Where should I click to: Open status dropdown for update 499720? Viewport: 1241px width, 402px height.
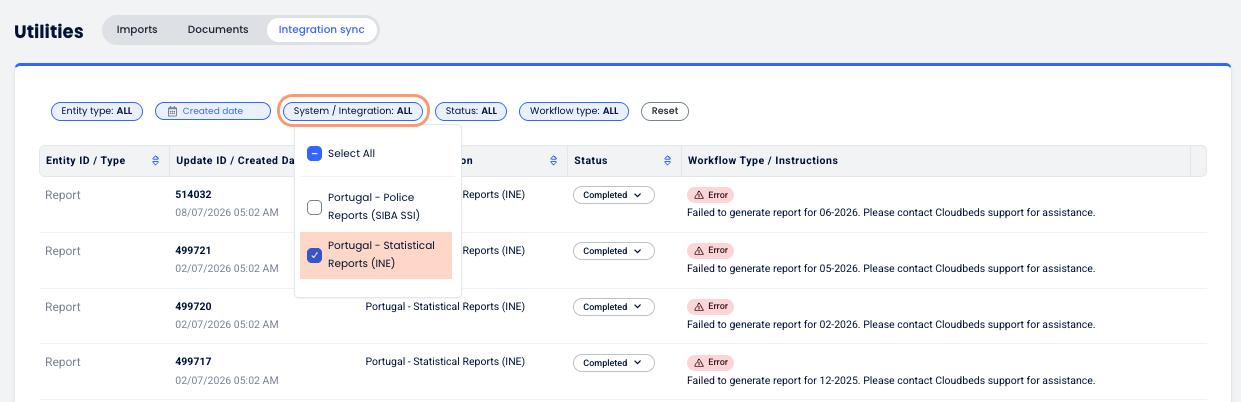613,307
